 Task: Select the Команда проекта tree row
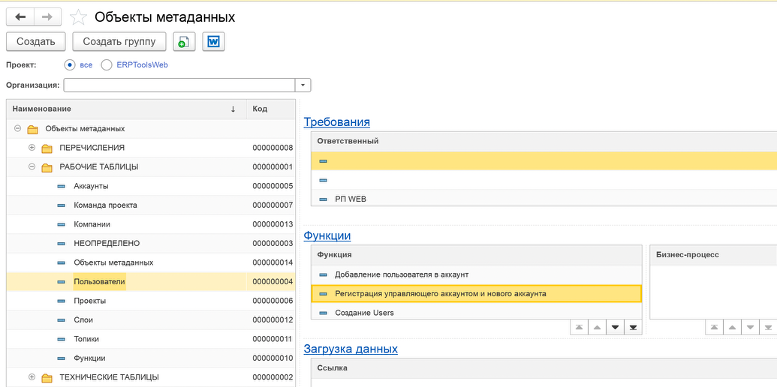[151, 205]
